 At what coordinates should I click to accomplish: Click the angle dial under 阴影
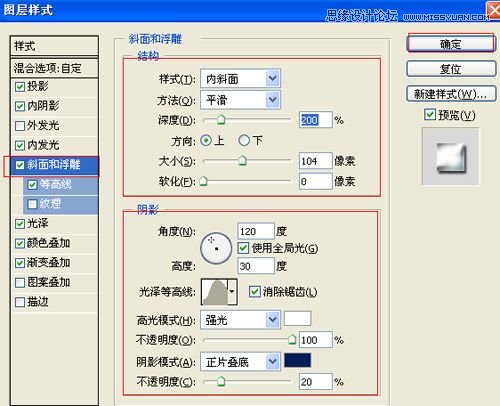216,248
